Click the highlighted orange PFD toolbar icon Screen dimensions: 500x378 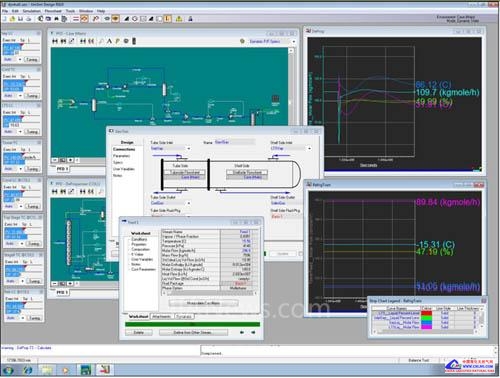click(84, 19)
